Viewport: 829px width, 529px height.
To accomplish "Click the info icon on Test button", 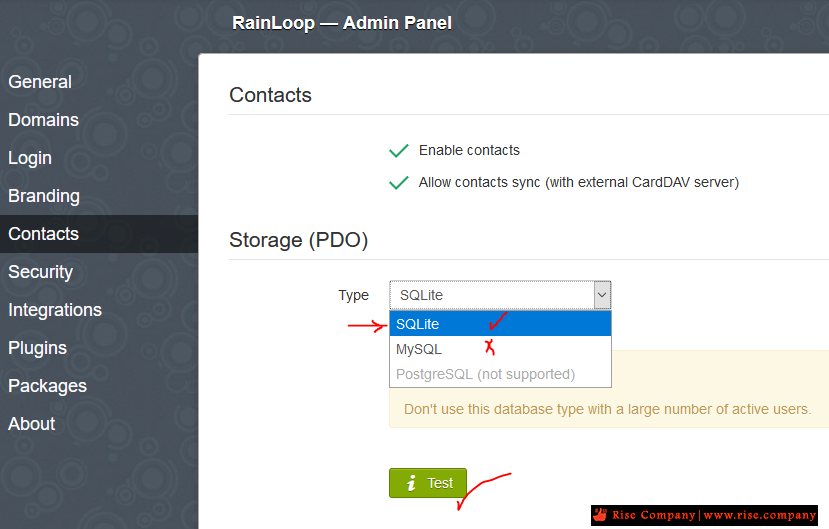I will click(411, 483).
